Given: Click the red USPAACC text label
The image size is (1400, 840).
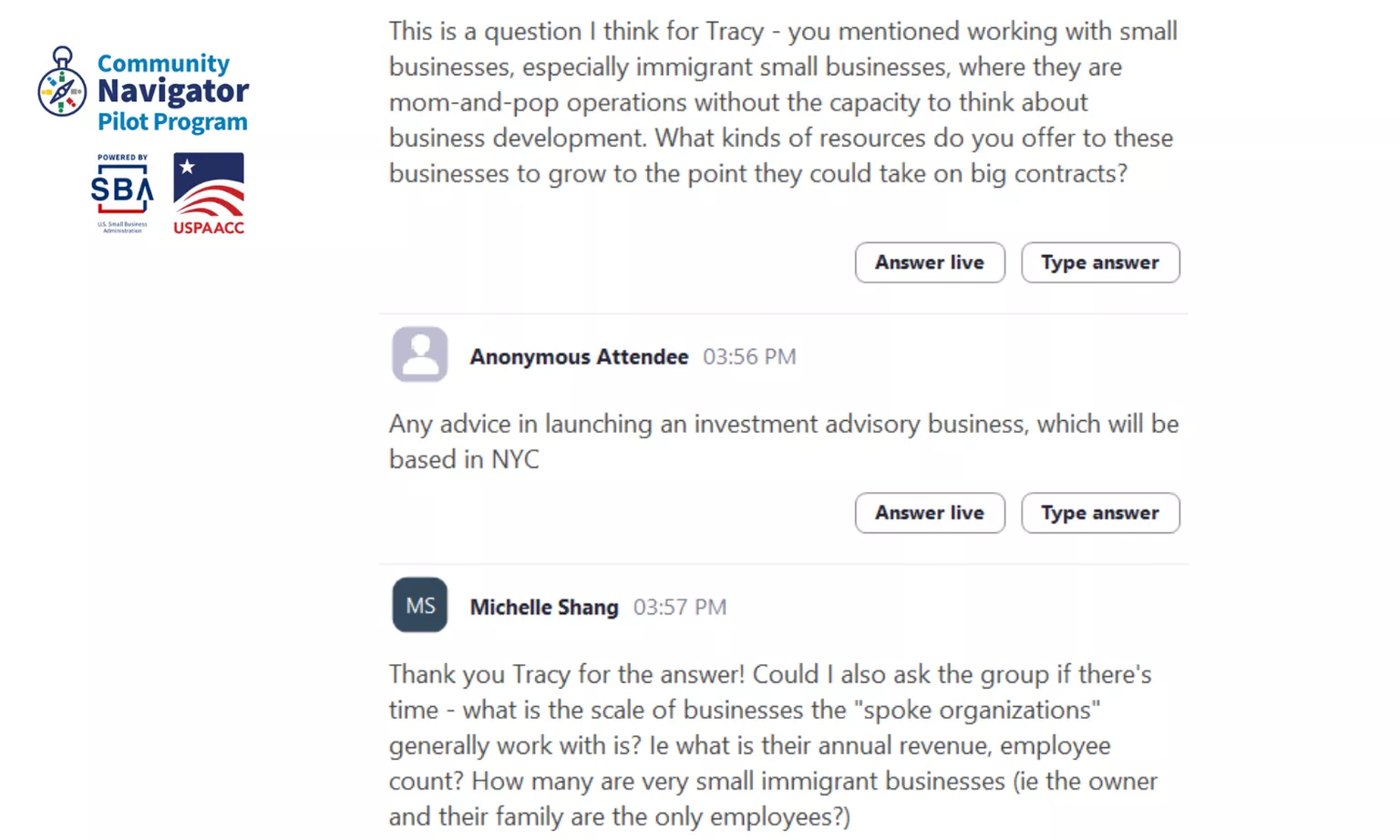Looking at the screenshot, I should pyautogui.click(x=209, y=228).
